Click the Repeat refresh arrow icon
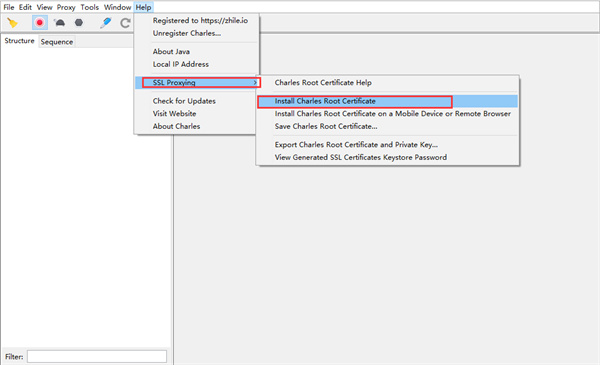This screenshot has width=600, height=365. pyautogui.click(x=125, y=23)
